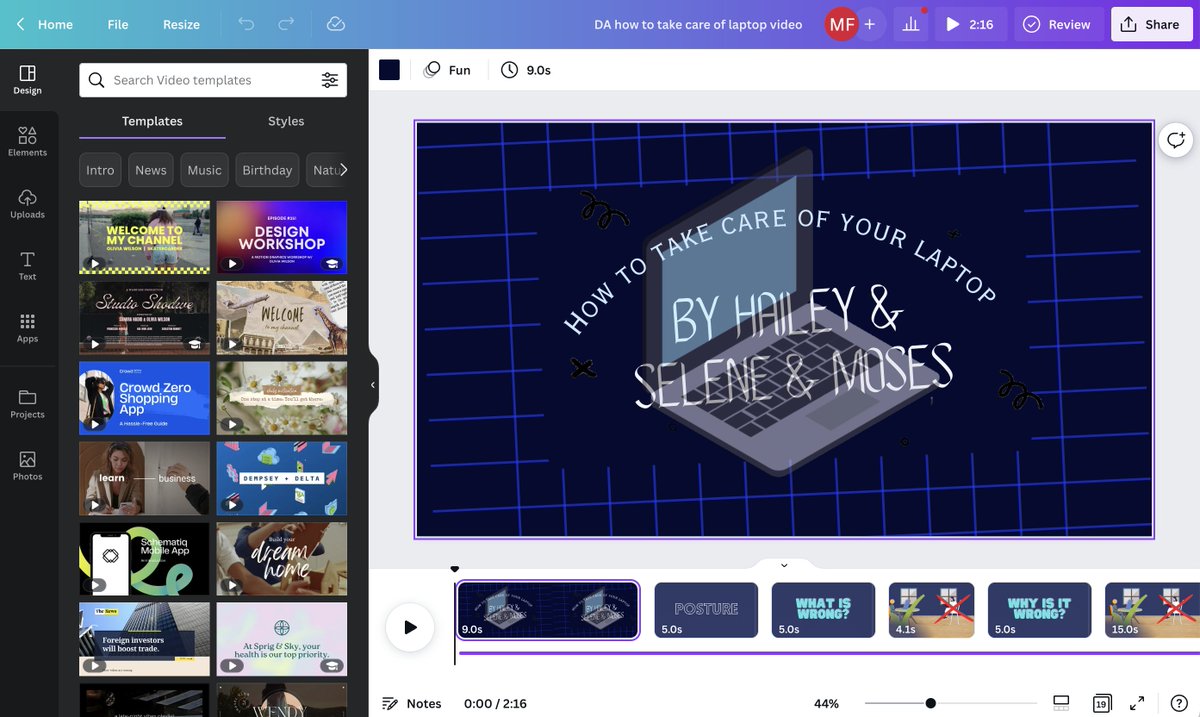Open template search filters
The image size is (1200, 717).
pyautogui.click(x=330, y=79)
